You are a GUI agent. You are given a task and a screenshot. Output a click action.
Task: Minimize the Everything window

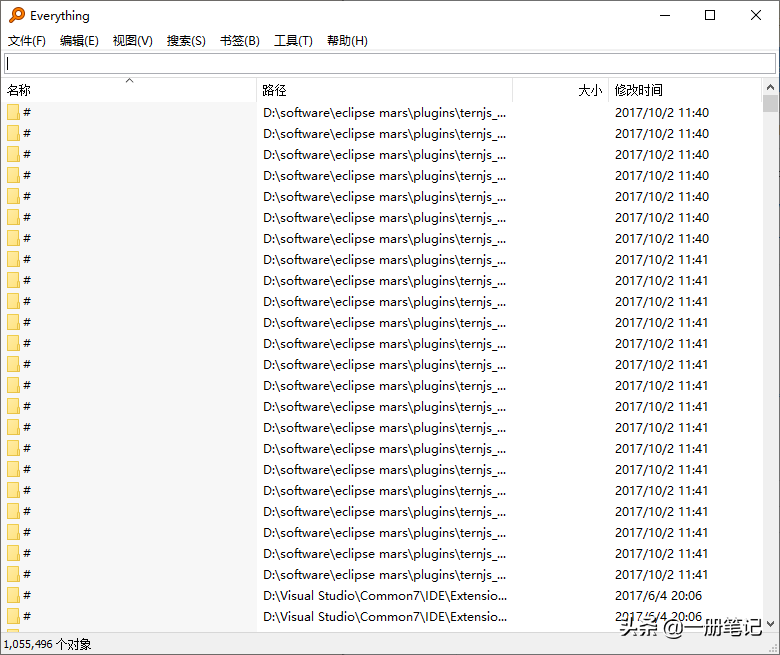665,15
